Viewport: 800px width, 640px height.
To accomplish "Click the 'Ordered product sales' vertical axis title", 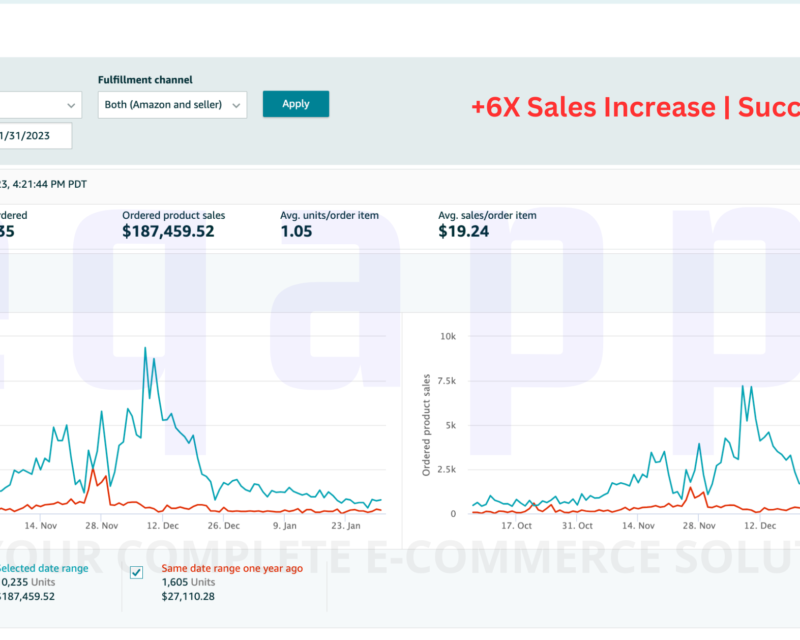I will click(426, 424).
